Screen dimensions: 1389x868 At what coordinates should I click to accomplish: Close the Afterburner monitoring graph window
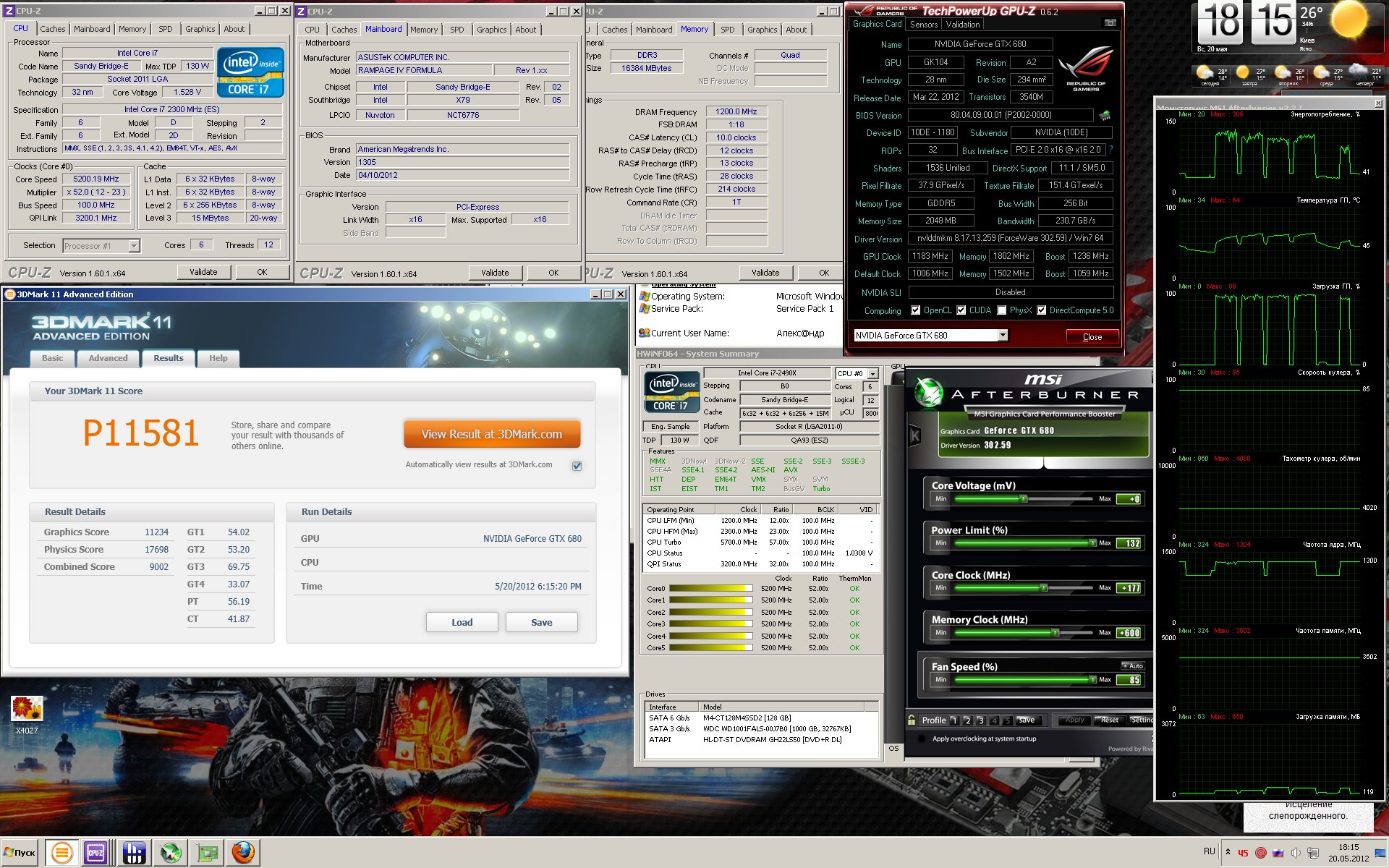[1377, 103]
